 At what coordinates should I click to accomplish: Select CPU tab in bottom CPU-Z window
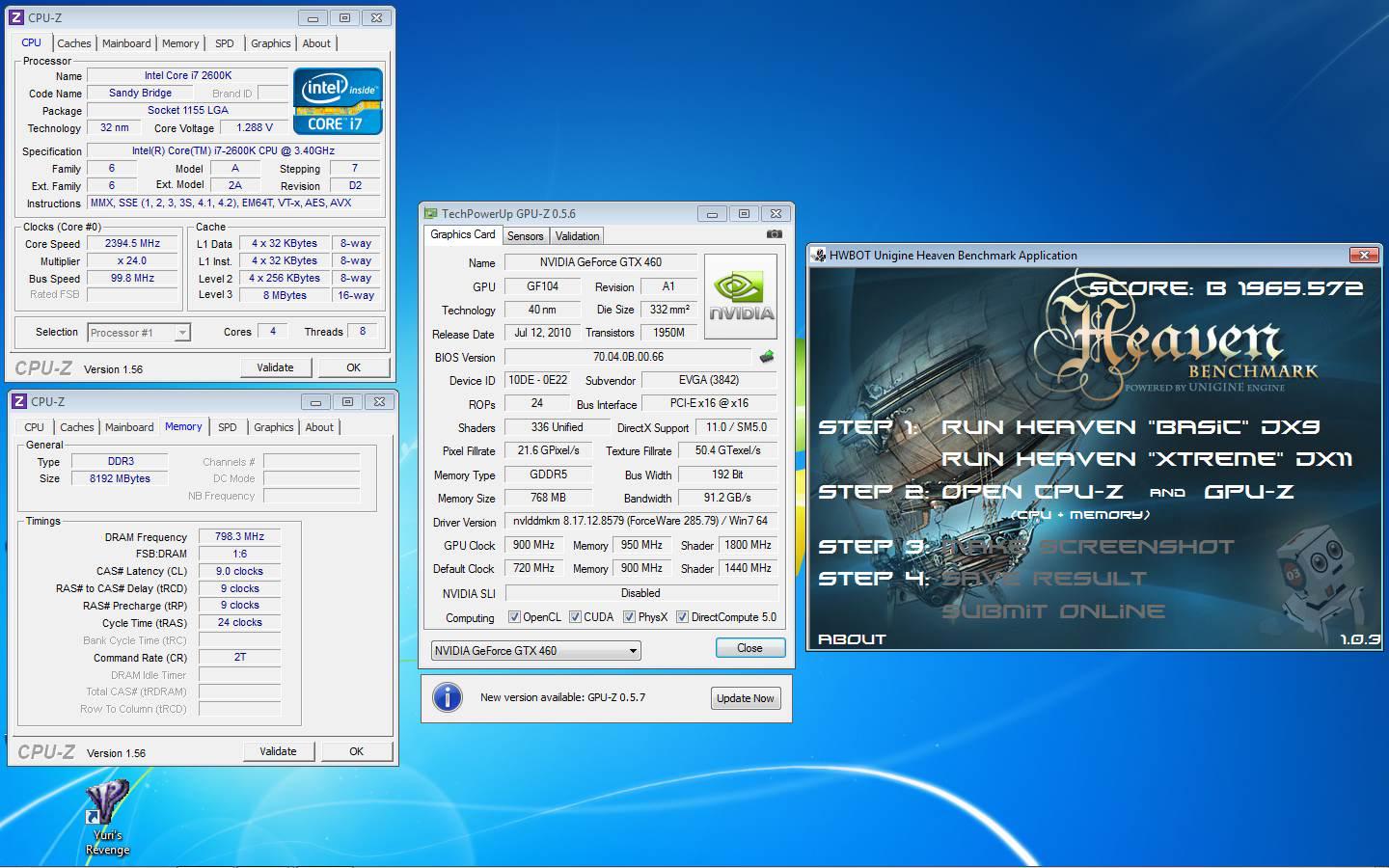(x=34, y=427)
